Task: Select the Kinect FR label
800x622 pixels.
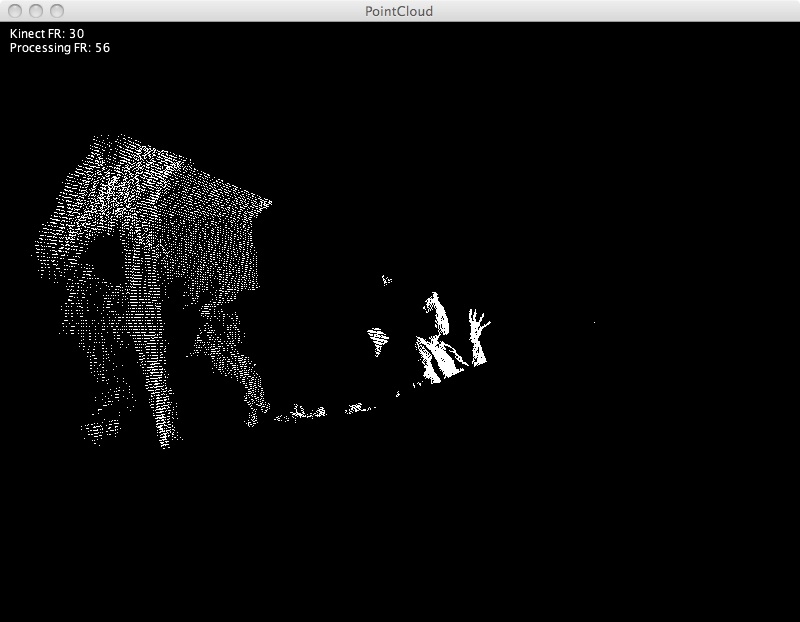Action: [x=36, y=33]
